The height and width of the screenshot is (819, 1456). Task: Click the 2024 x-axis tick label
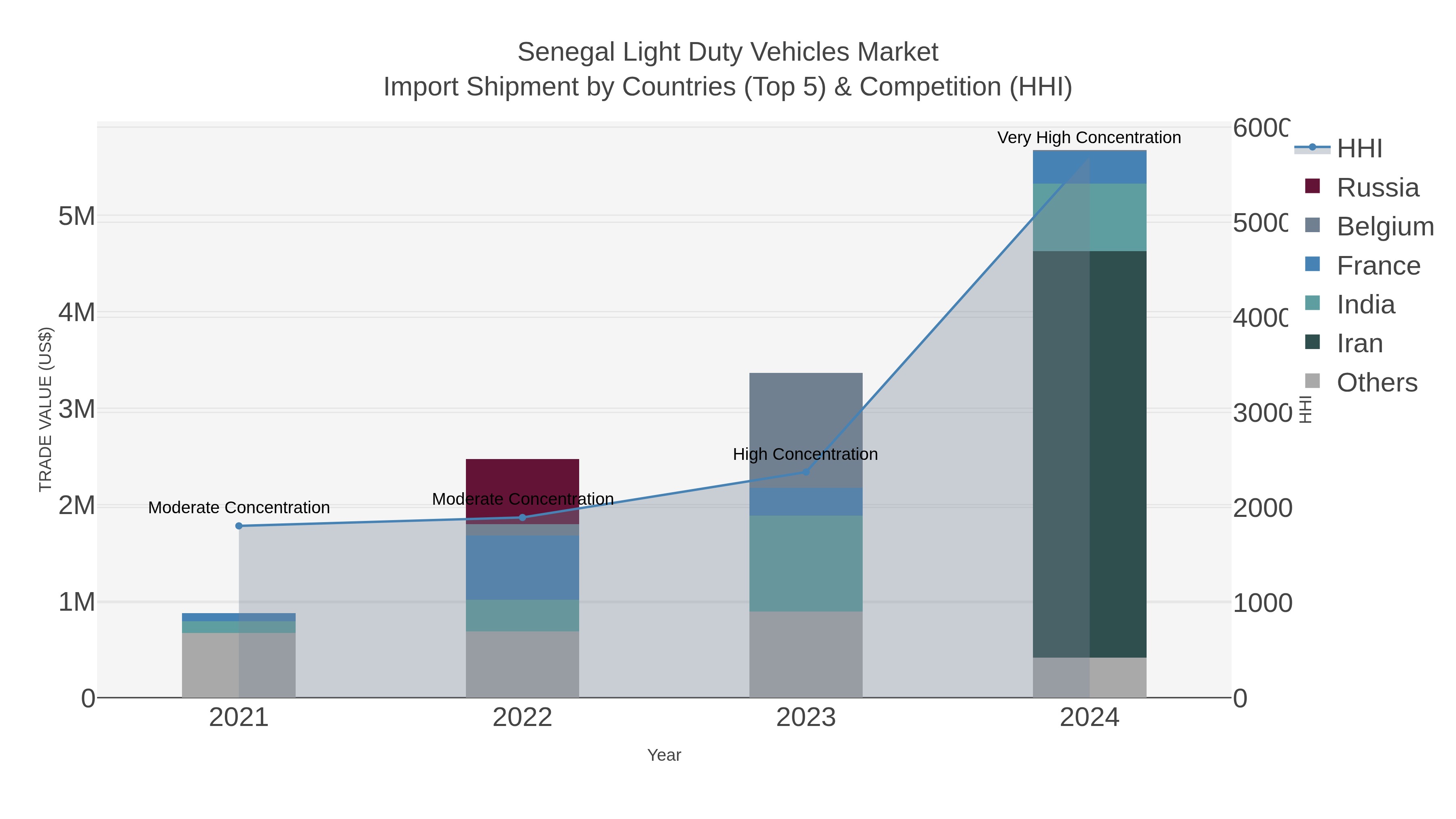point(1090,718)
